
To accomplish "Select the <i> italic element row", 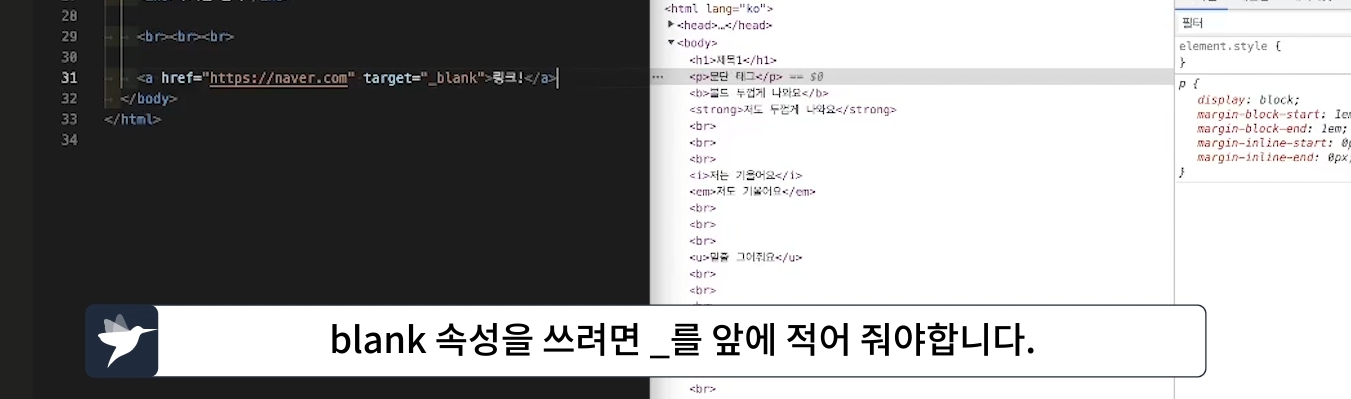I will [x=745, y=175].
